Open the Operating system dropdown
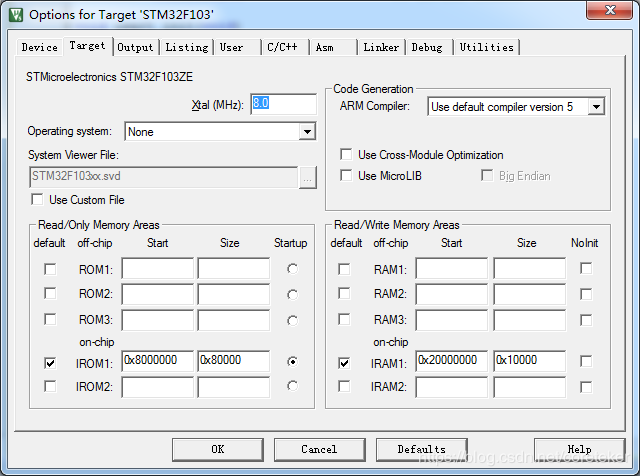Screen dimensions: 640x476 pos(307,132)
